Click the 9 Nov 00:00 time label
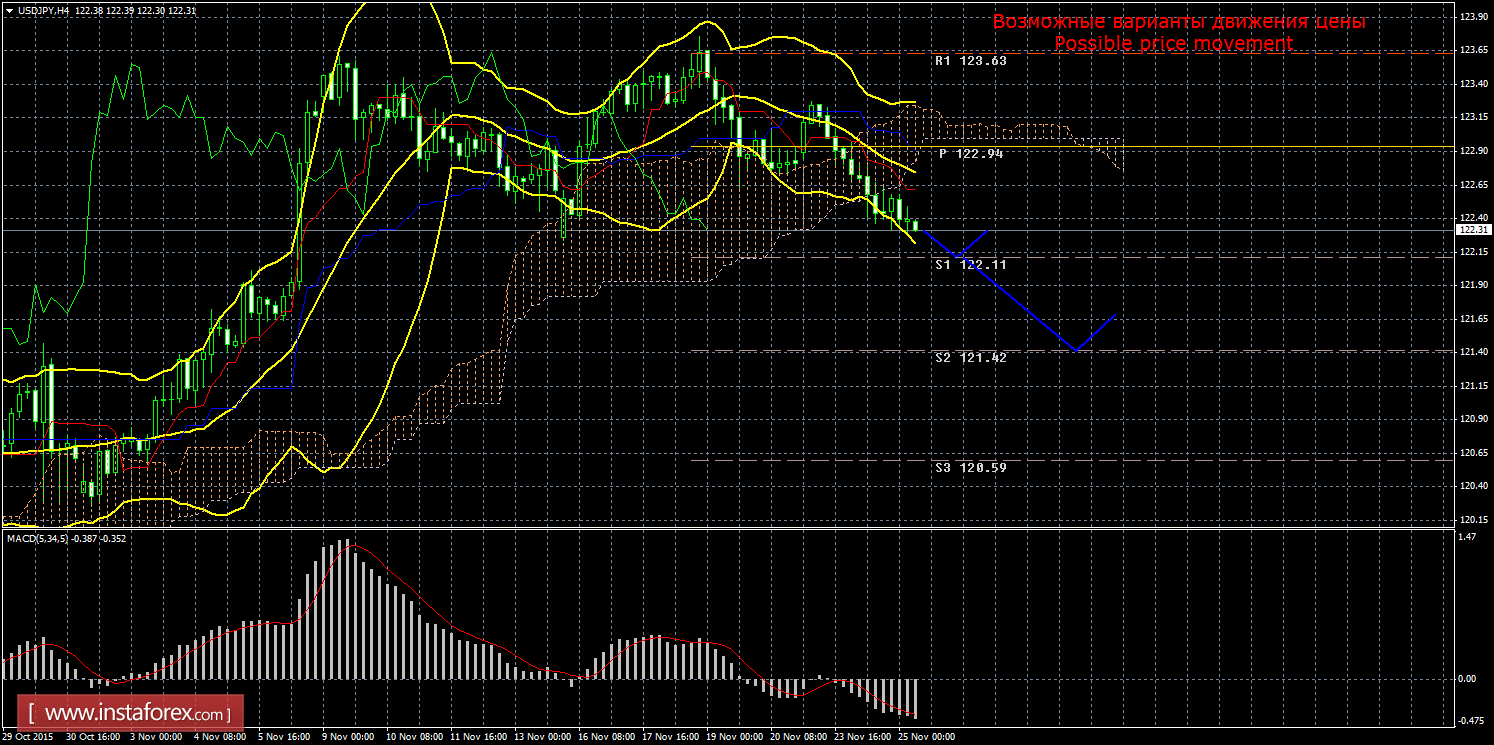Image resolution: width=1494 pixels, height=745 pixels. coord(349,737)
